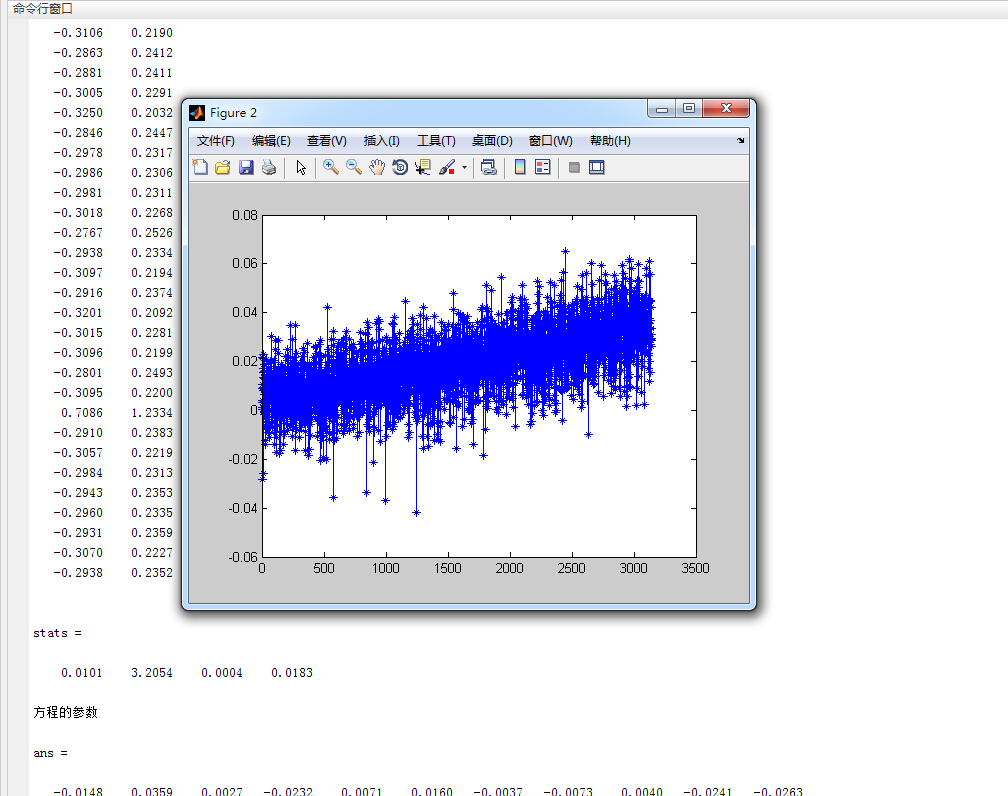
Task: Activate the Zoom Out tool
Action: [354, 168]
